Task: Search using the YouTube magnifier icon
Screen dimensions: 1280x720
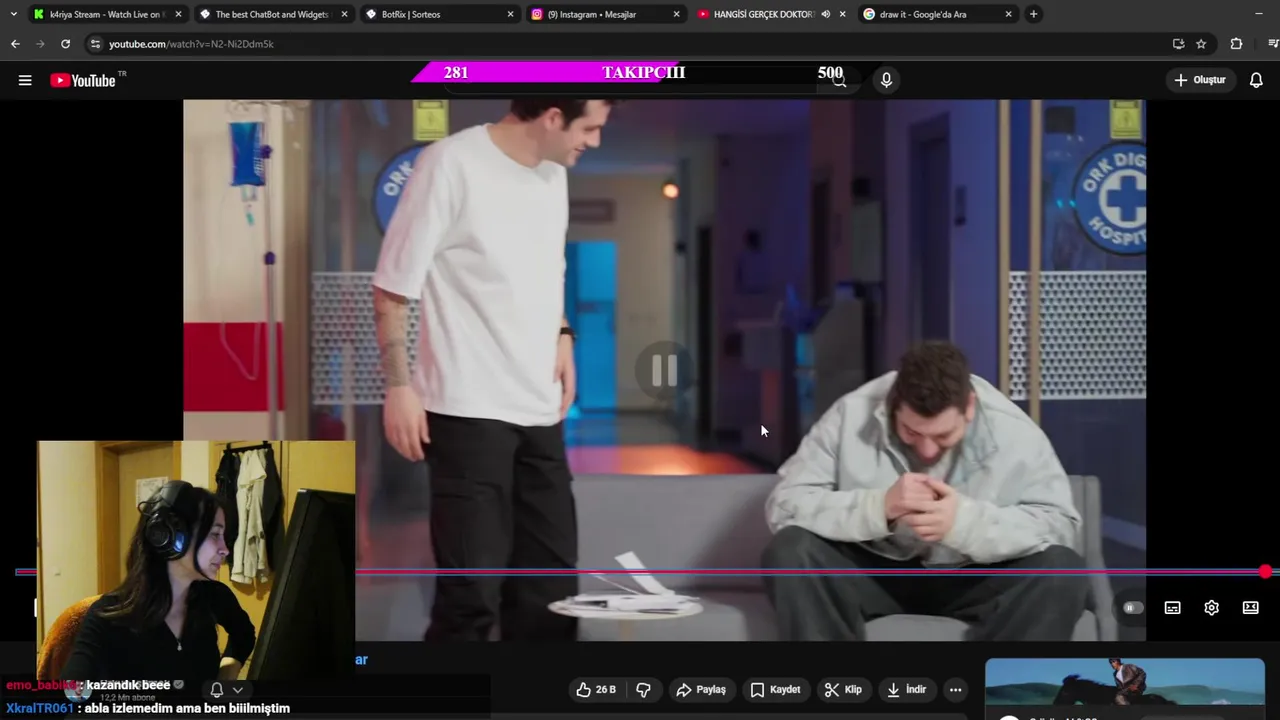Action: tap(839, 80)
